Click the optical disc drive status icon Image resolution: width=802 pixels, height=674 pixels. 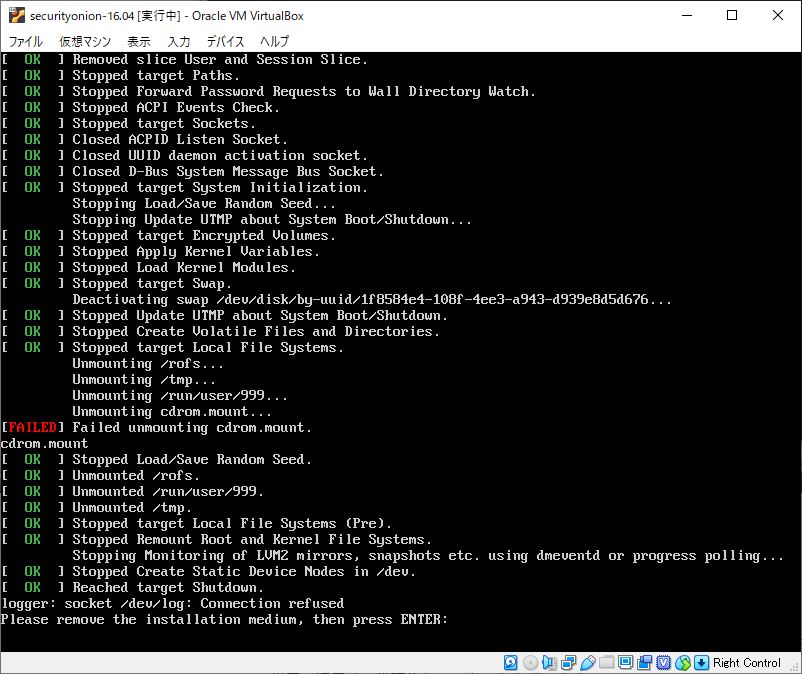[530, 663]
